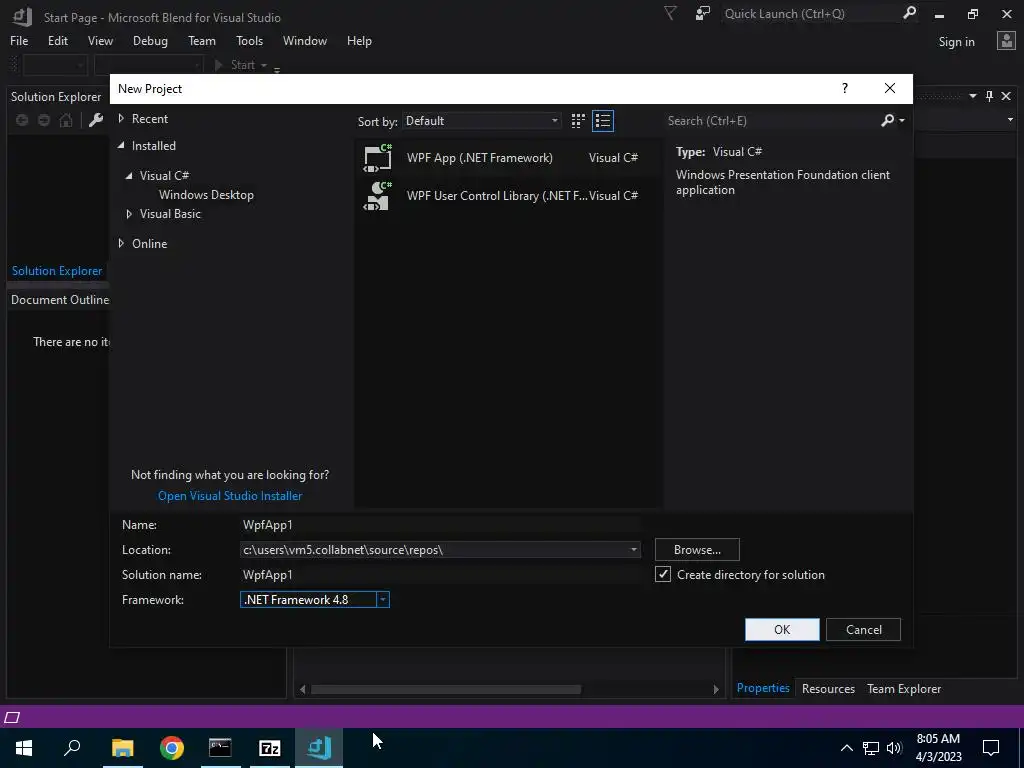
Task: Open the Debug menu
Action: click(x=150, y=40)
